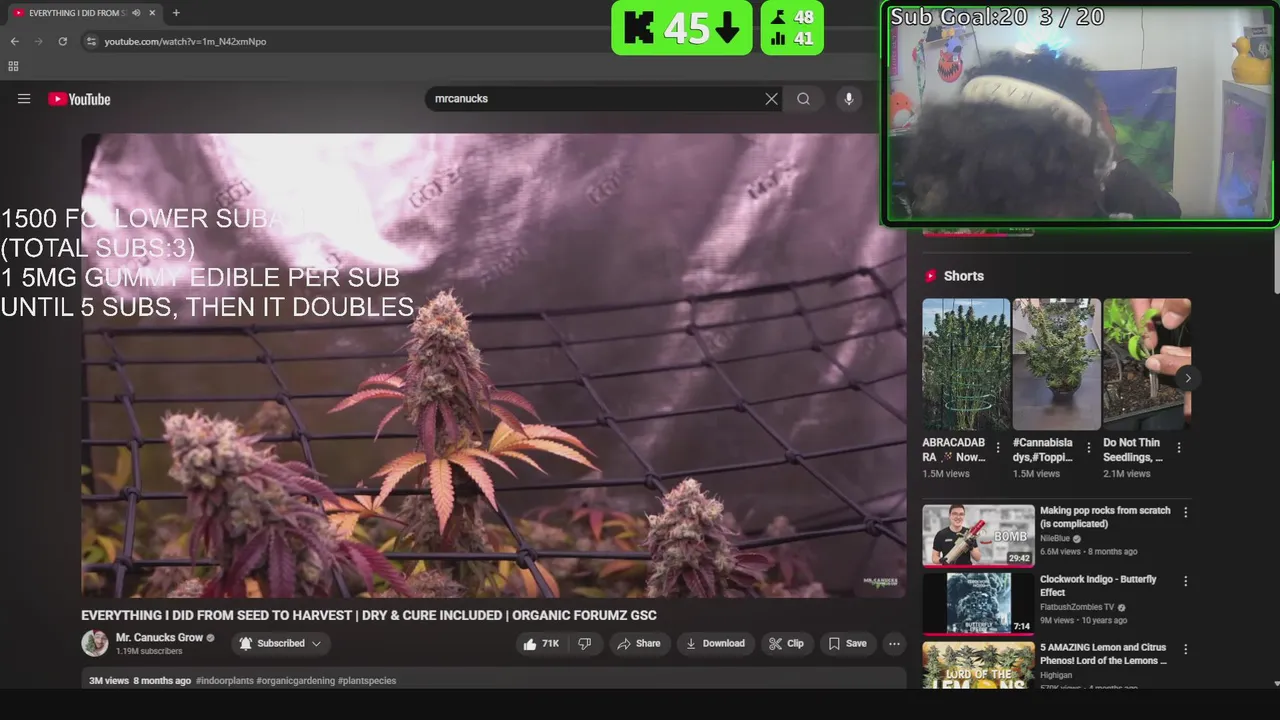Open the browser apps grid icon
This screenshot has width=1280, height=720.
pyautogui.click(x=13, y=66)
